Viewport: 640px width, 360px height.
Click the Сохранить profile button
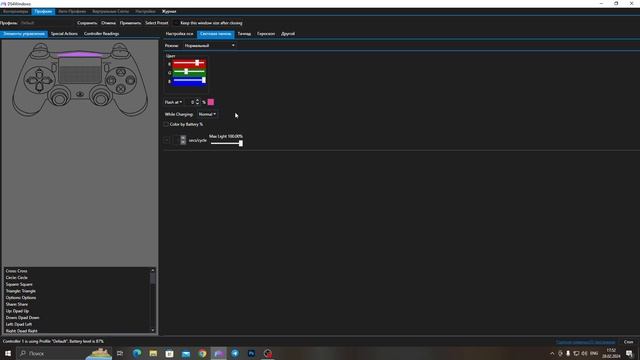87,23
